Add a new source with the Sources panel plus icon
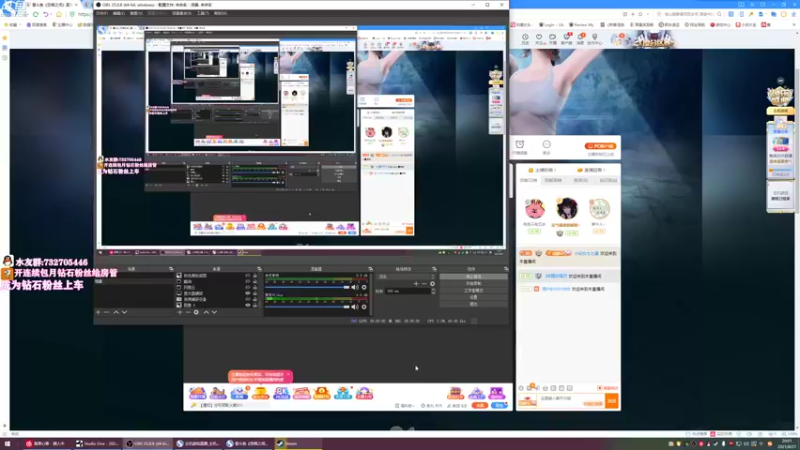The width and height of the screenshot is (800, 450). click(180, 312)
